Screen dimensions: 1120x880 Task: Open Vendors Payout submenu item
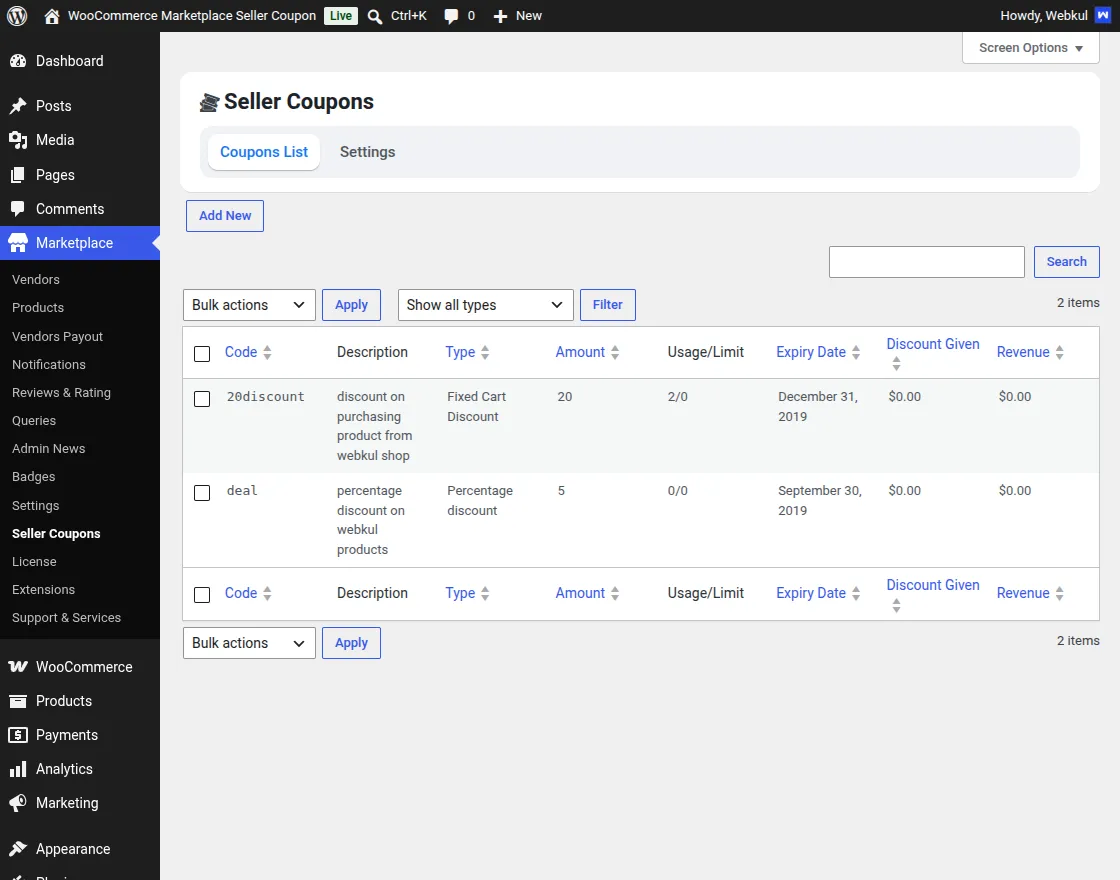(57, 336)
